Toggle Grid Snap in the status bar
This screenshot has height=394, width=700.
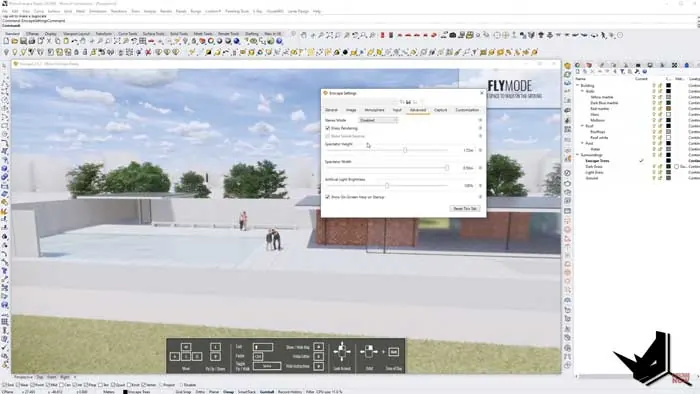point(183,392)
